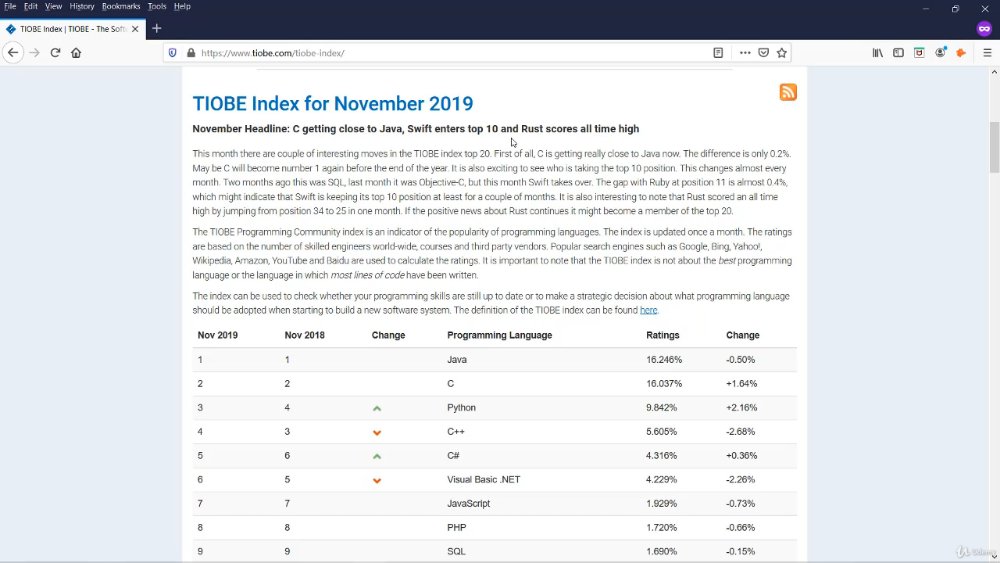The height and width of the screenshot is (563, 1000).
Task: Open the View menu
Action: 54,6
